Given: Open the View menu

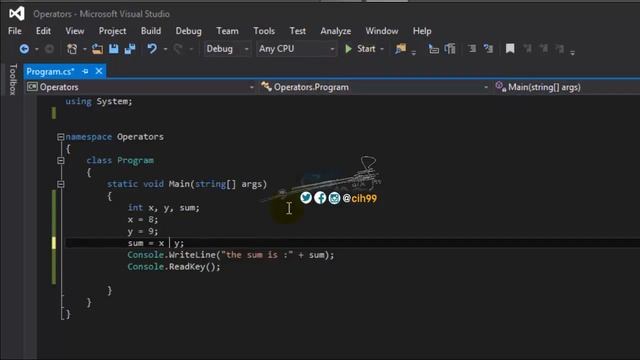Looking at the screenshot, I should click(x=75, y=31).
